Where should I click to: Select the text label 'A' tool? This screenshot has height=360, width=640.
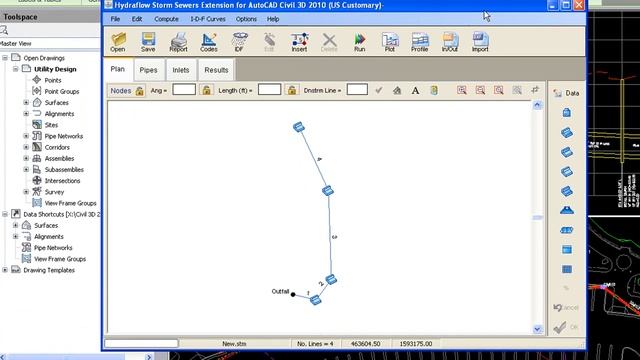click(416, 90)
